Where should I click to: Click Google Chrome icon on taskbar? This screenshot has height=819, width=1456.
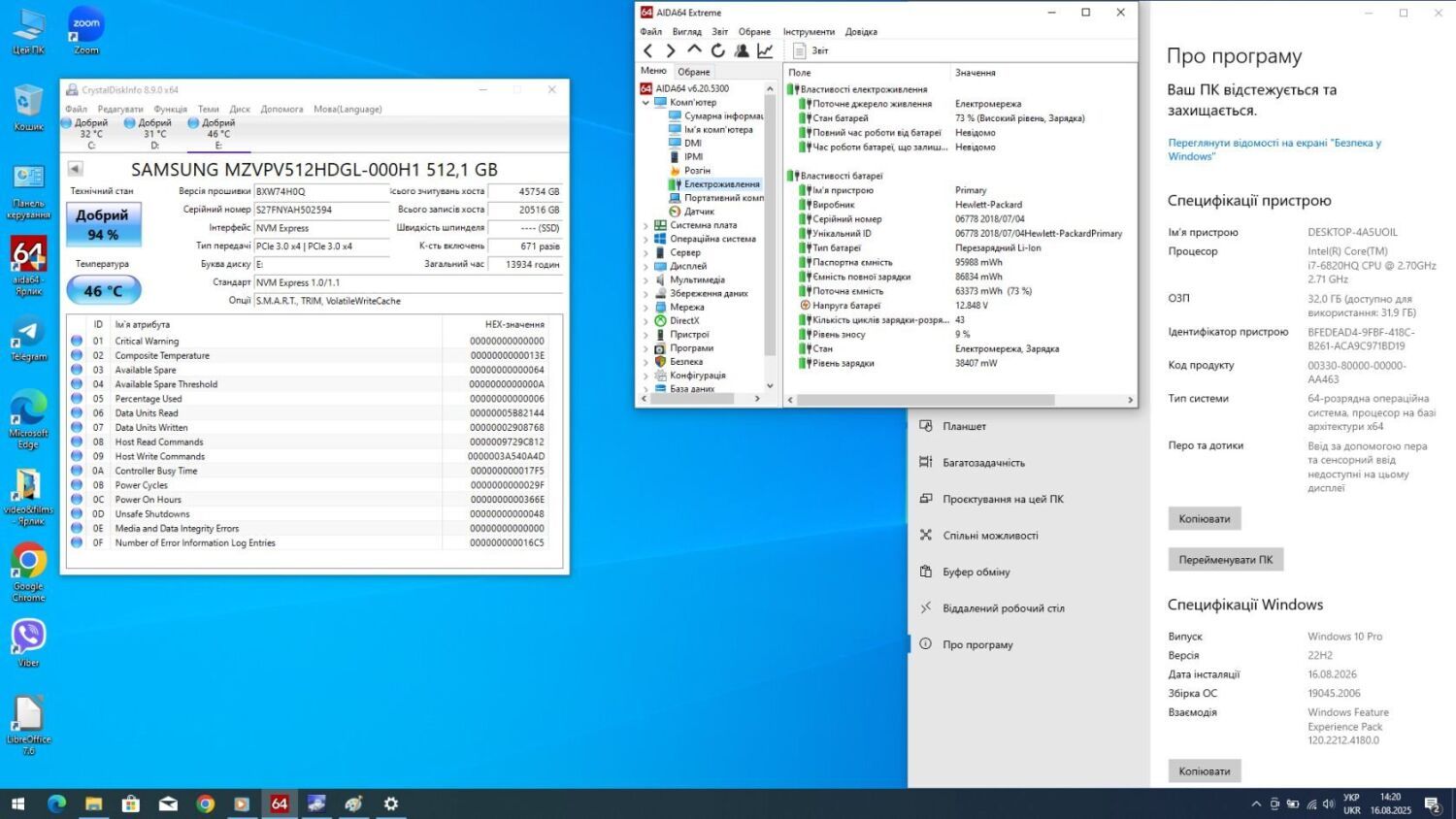click(205, 803)
